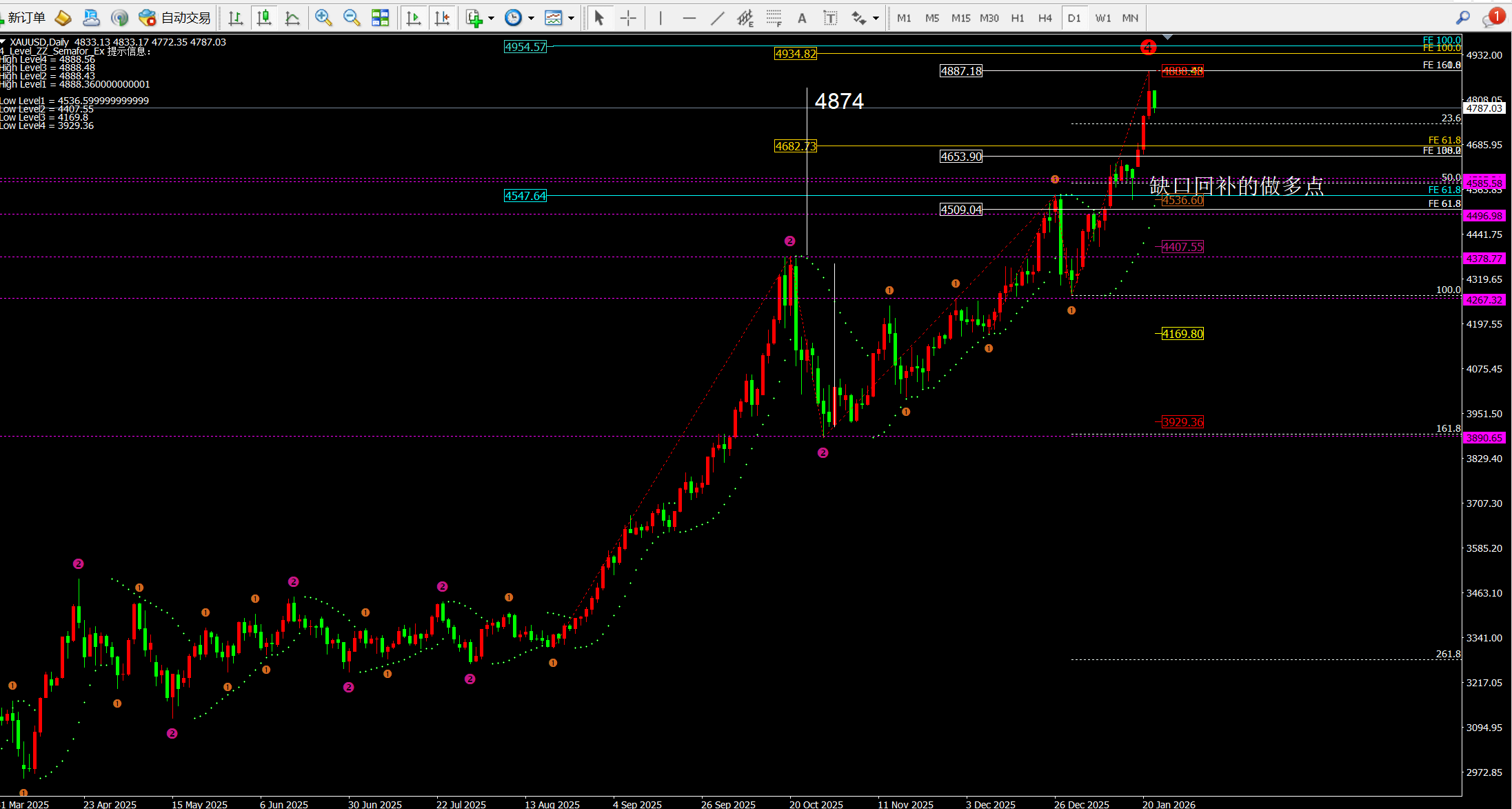Toggle the chart auto scroll button
The image size is (1512, 809).
click(414, 18)
